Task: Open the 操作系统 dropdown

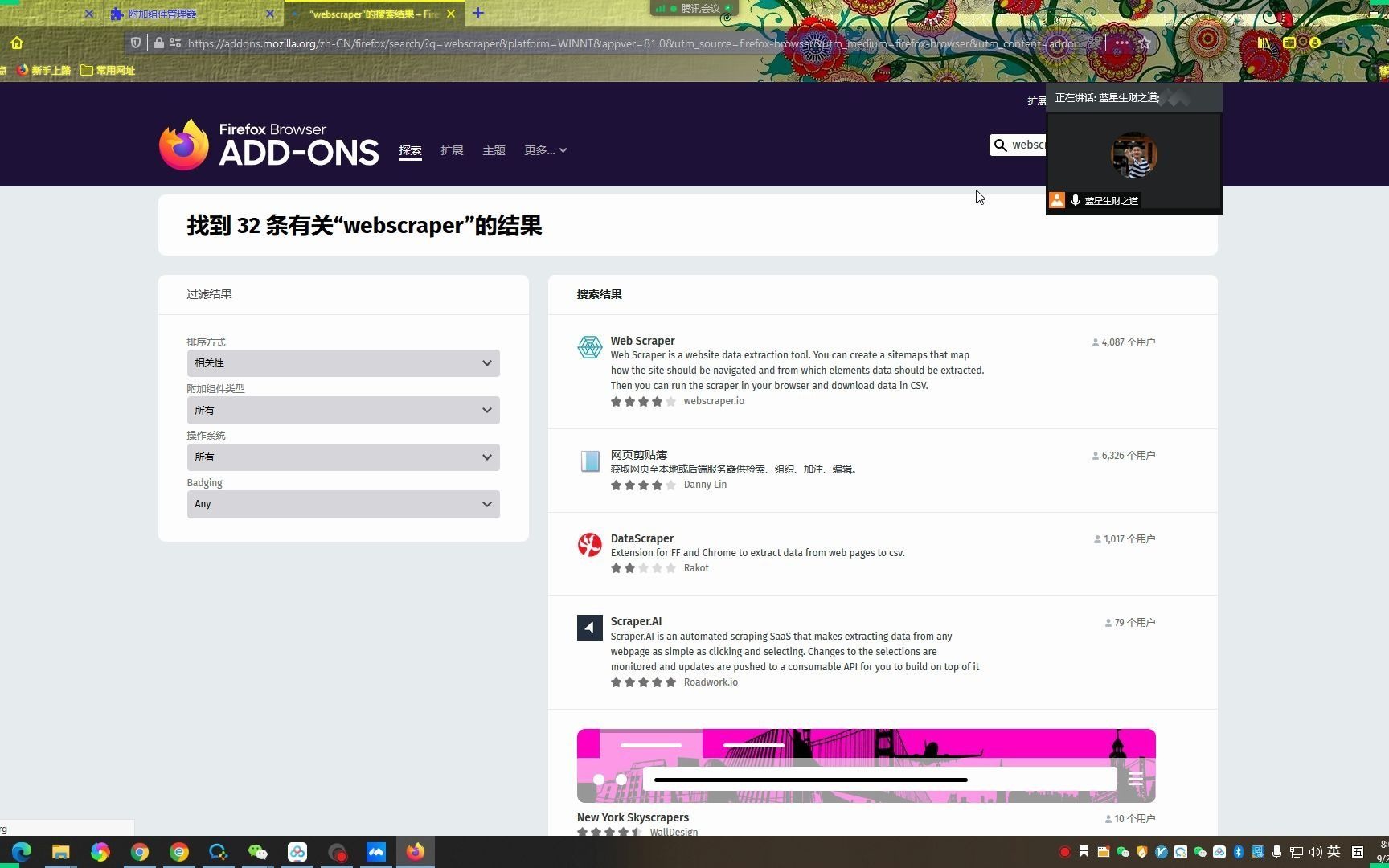Action: pos(343,457)
